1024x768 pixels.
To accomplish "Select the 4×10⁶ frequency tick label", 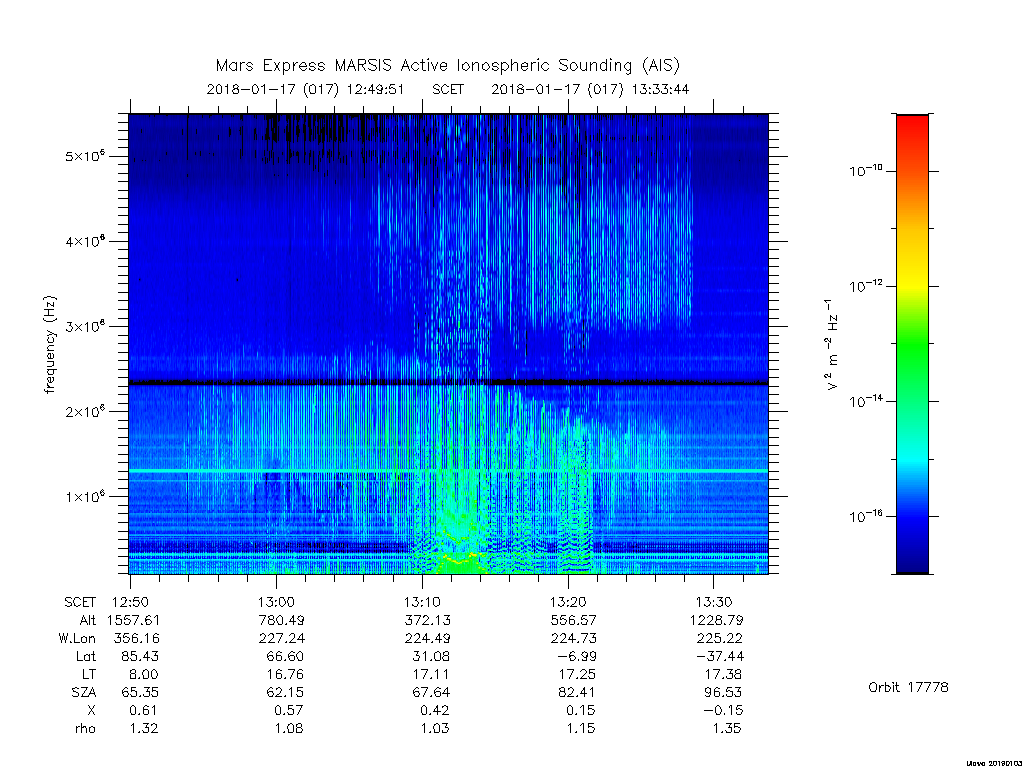I will [x=85, y=241].
